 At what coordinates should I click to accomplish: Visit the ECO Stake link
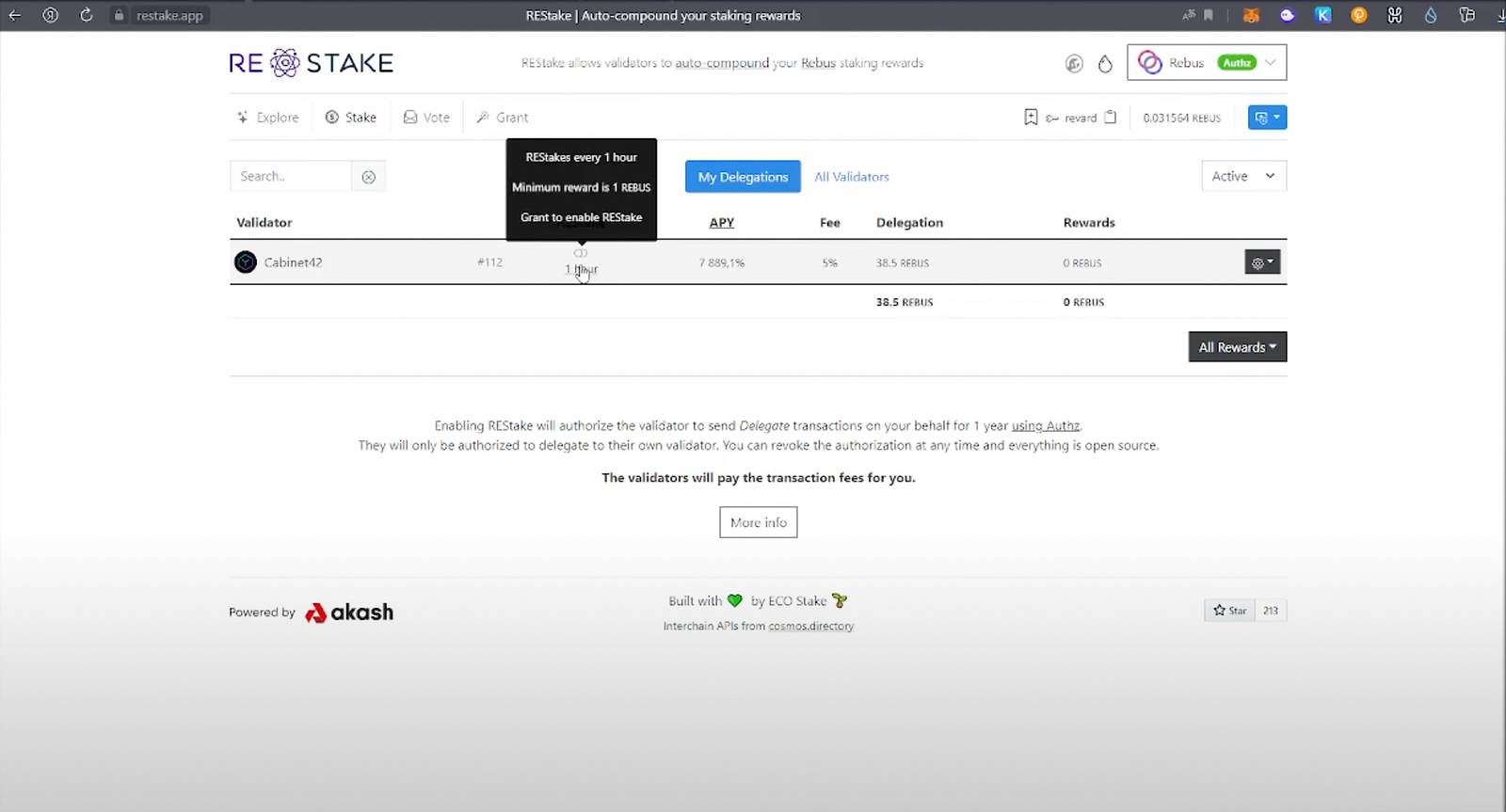797,601
